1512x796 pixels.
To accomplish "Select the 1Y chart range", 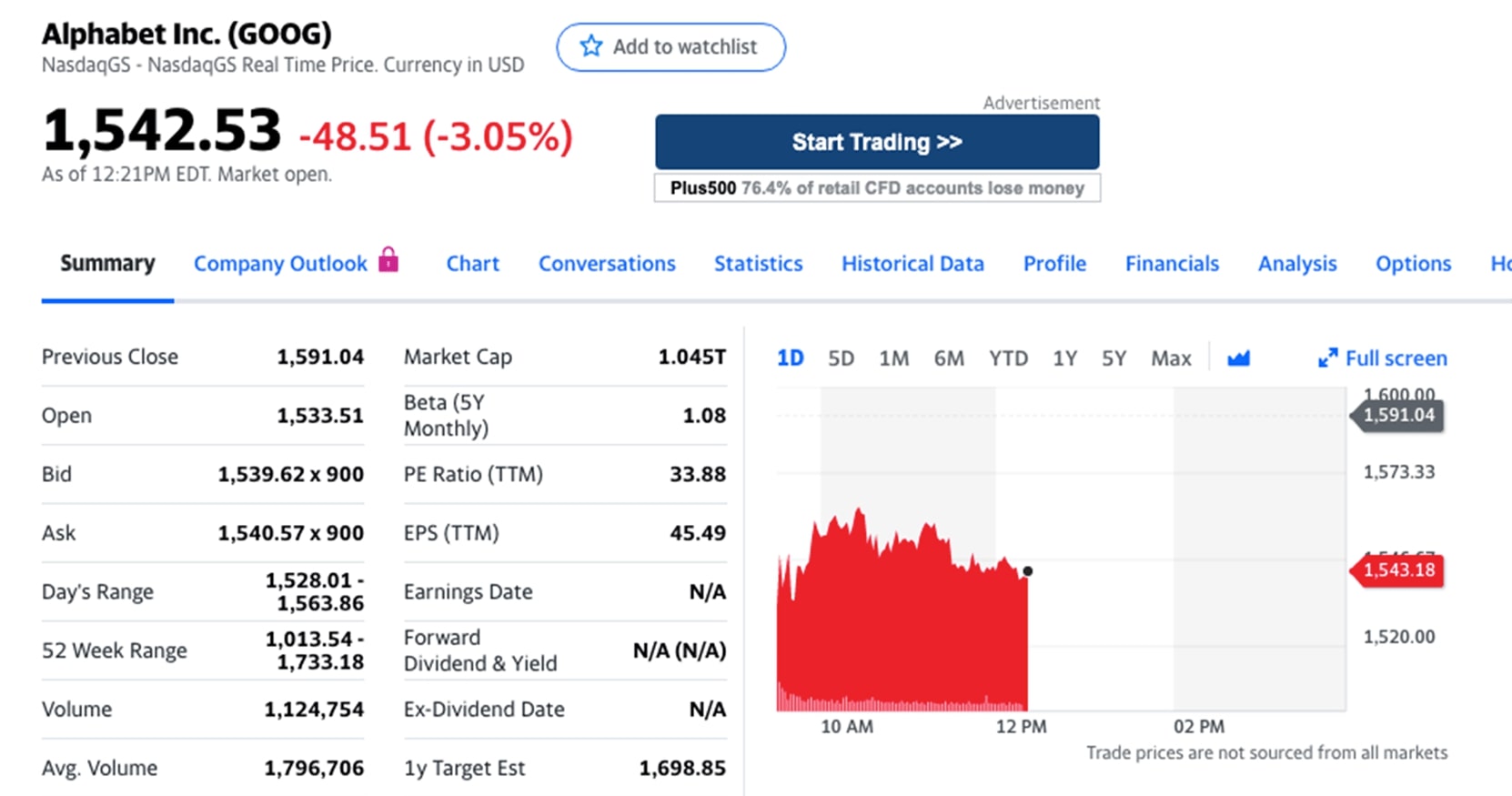I will point(1064,358).
